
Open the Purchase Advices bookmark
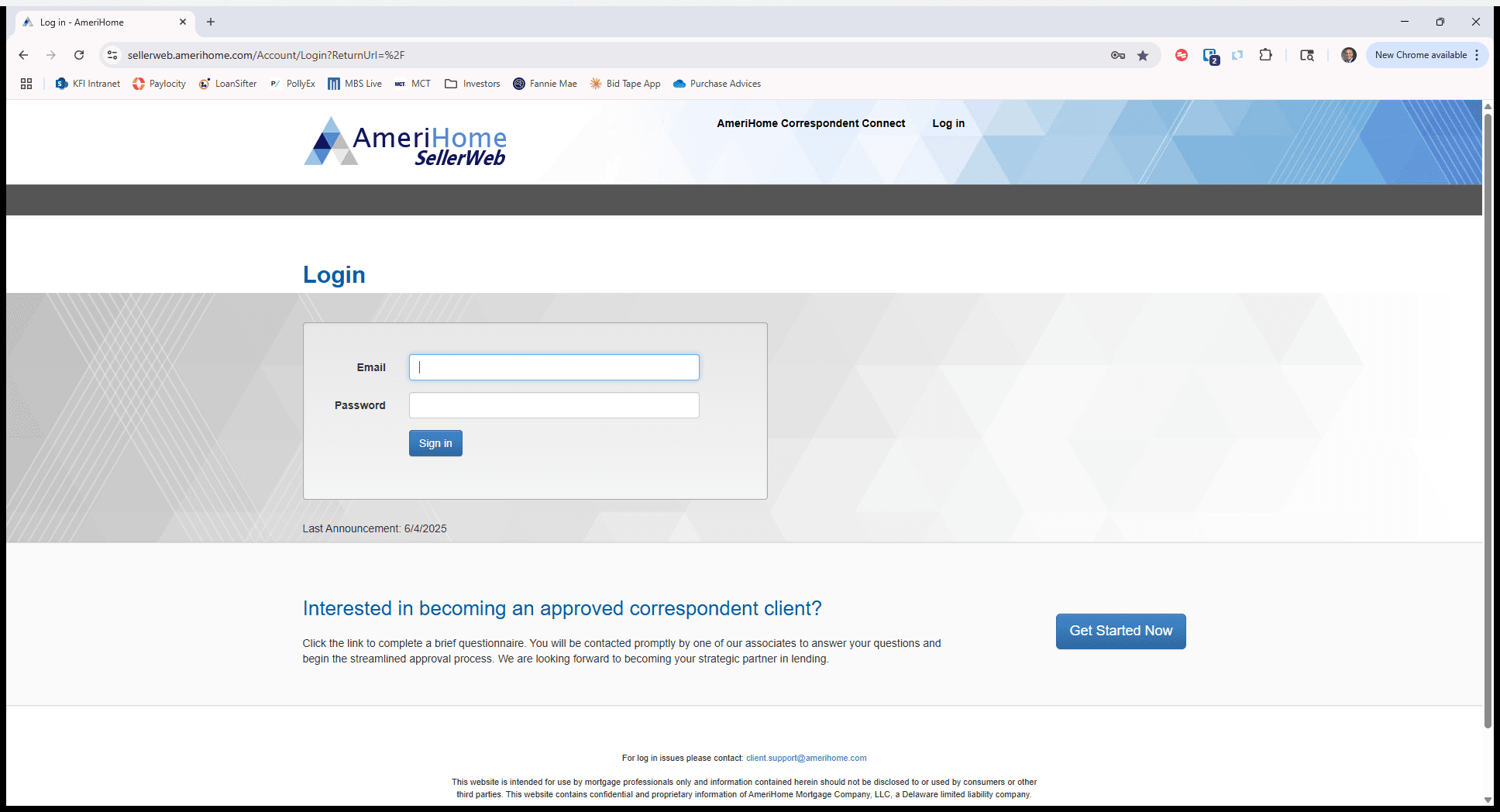point(717,84)
